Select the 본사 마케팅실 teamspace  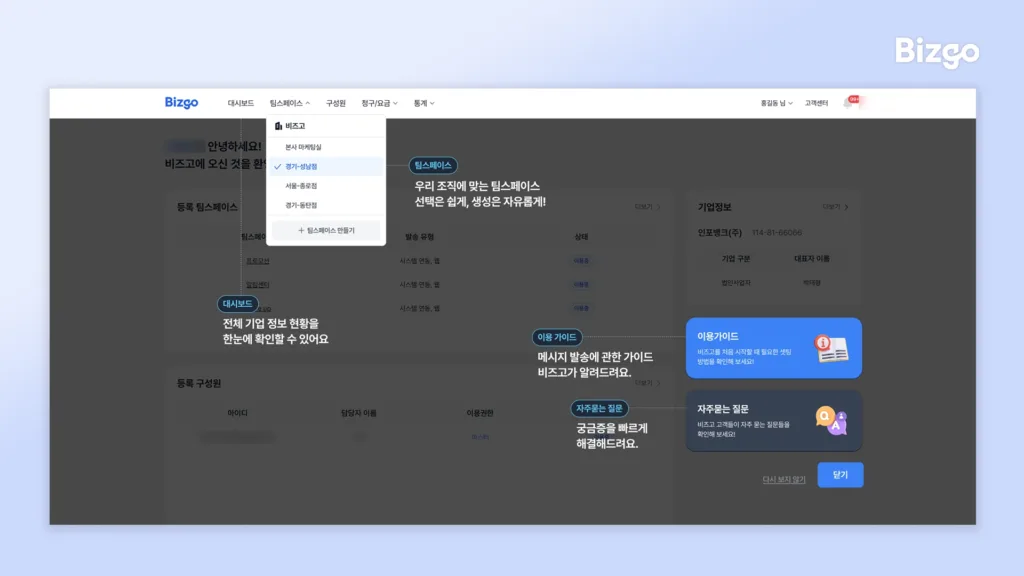pos(326,147)
